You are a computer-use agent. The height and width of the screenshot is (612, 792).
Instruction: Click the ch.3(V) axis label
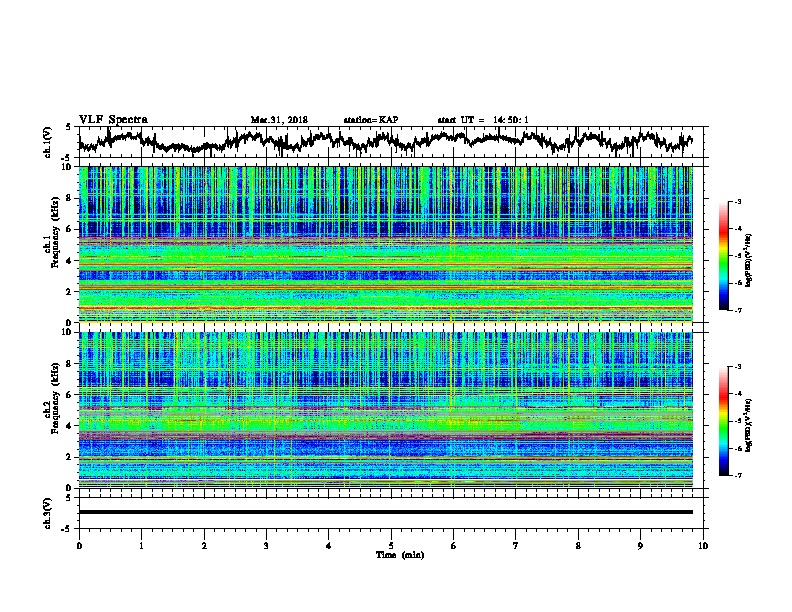(x=48, y=513)
